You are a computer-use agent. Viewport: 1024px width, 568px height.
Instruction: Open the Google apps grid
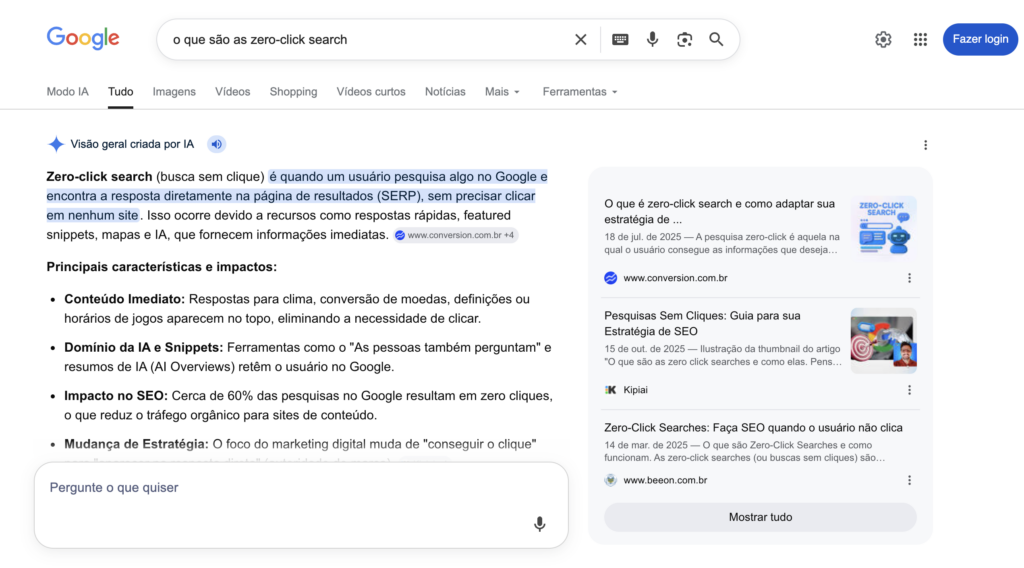pos(920,39)
